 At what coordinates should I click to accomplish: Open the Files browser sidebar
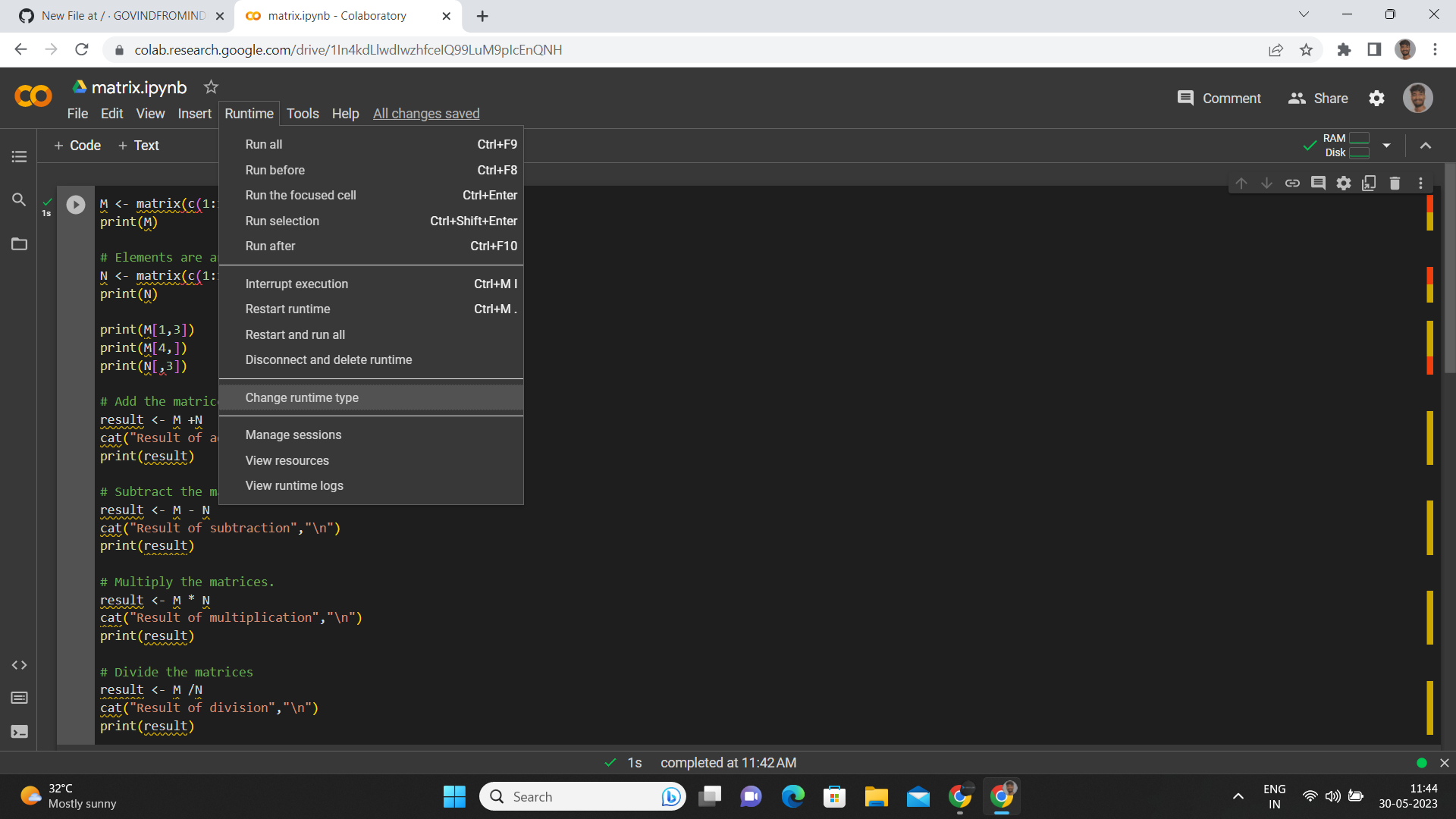(19, 244)
